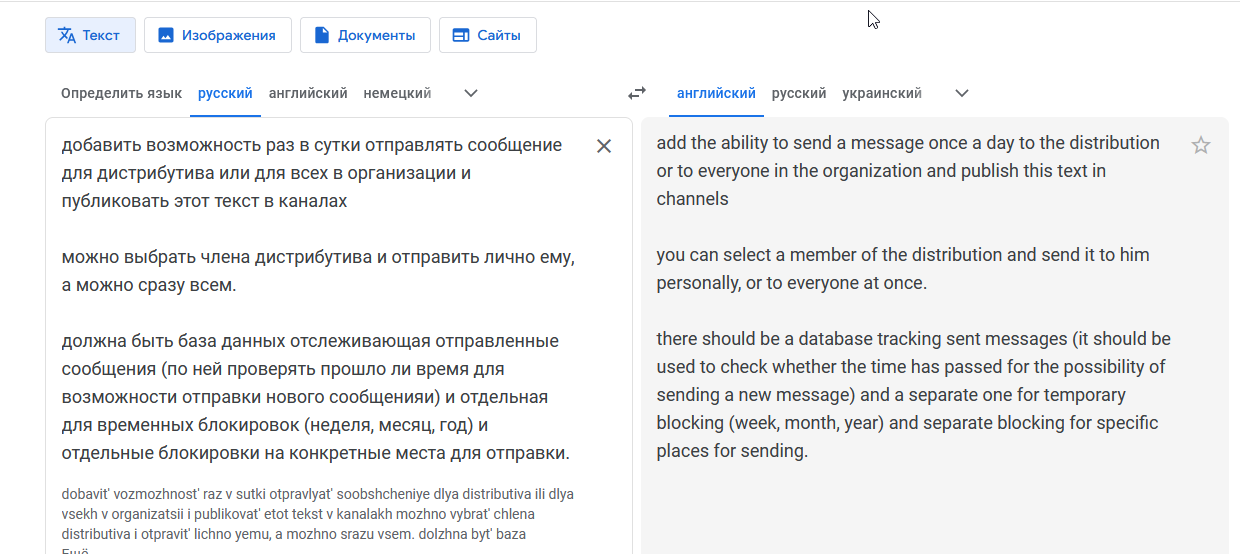
Task: Swap source and target languages
Action: (637, 93)
